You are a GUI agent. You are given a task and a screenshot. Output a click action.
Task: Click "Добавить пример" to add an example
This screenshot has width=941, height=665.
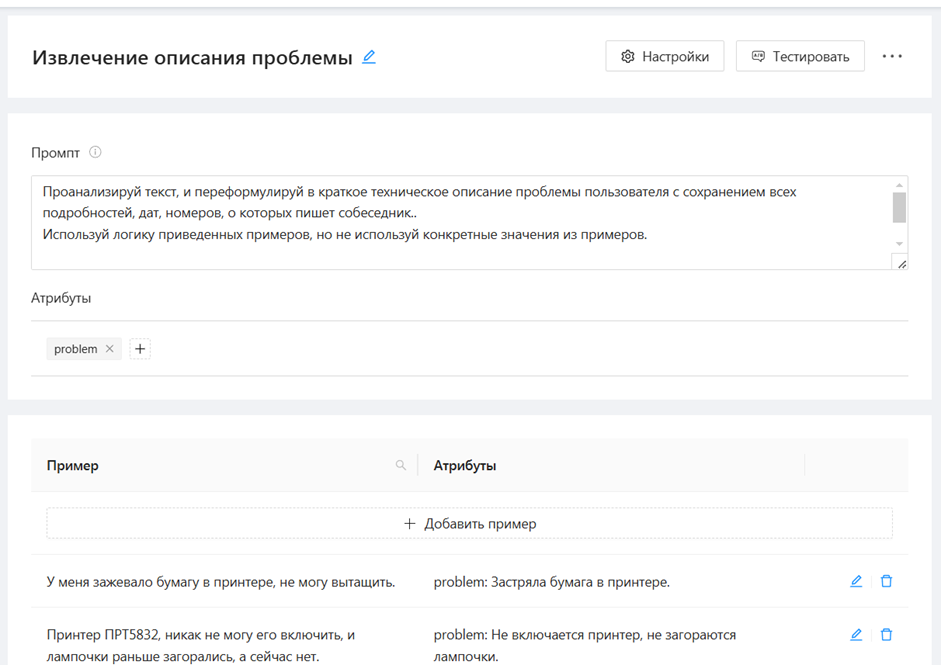(472, 522)
